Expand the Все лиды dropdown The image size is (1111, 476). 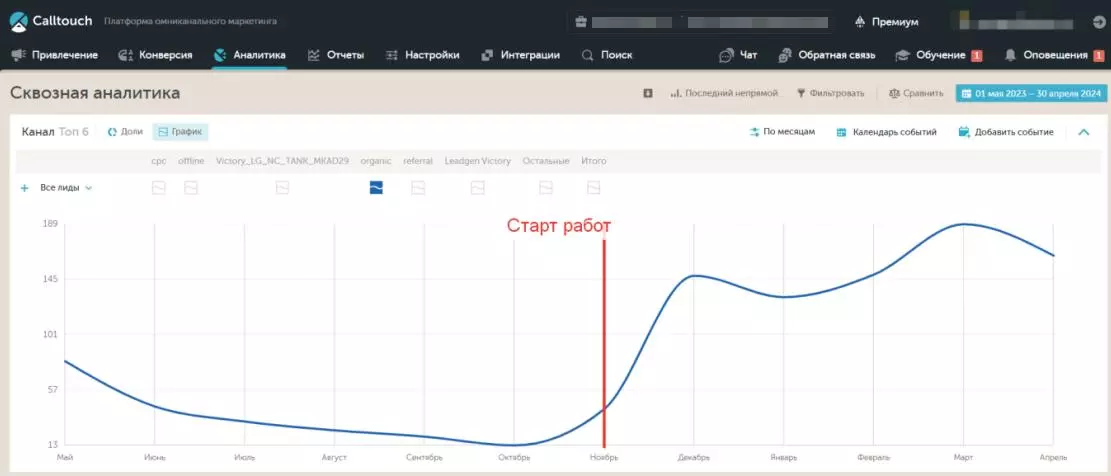[66, 187]
